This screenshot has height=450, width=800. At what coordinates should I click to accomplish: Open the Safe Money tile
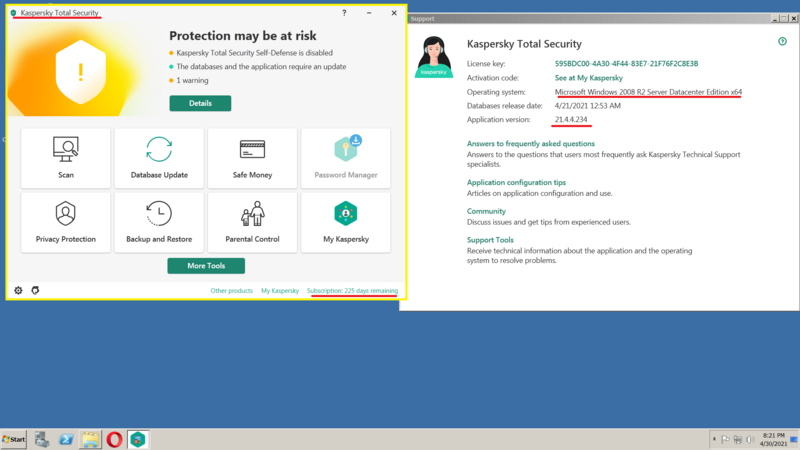pyautogui.click(x=253, y=158)
